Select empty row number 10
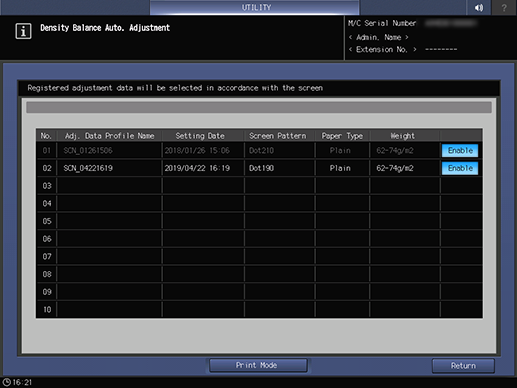 point(259,309)
